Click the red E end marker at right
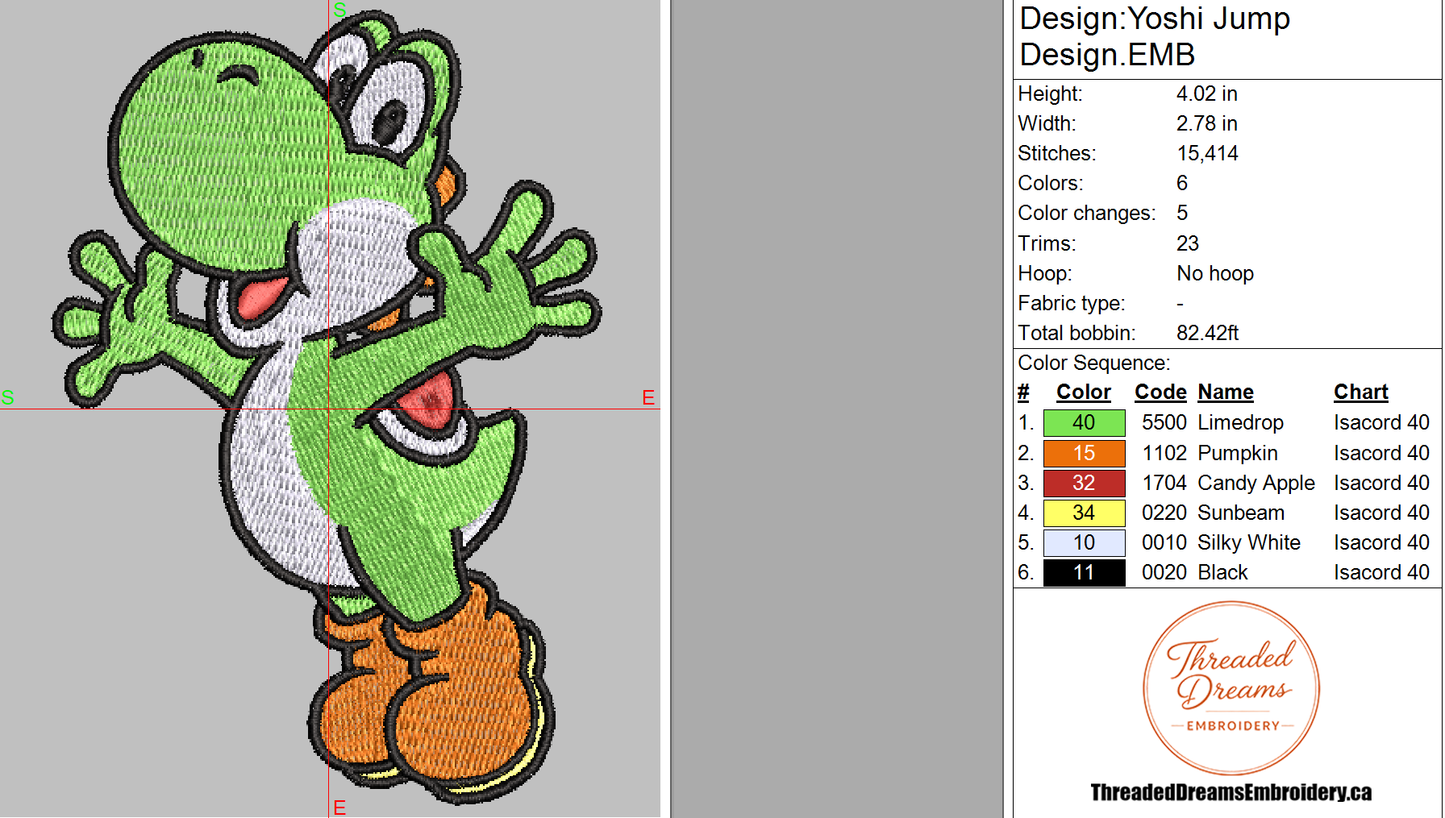1445x818 pixels. [648, 398]
